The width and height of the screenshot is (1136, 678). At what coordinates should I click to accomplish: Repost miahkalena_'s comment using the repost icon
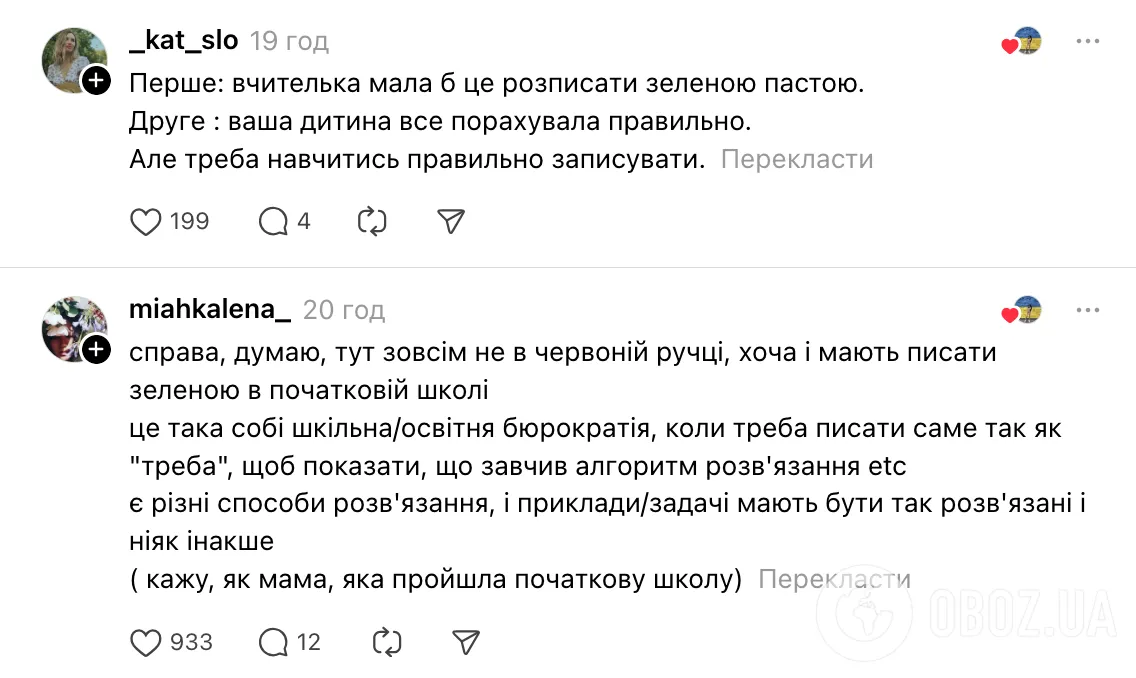click(x=386, y=643)
